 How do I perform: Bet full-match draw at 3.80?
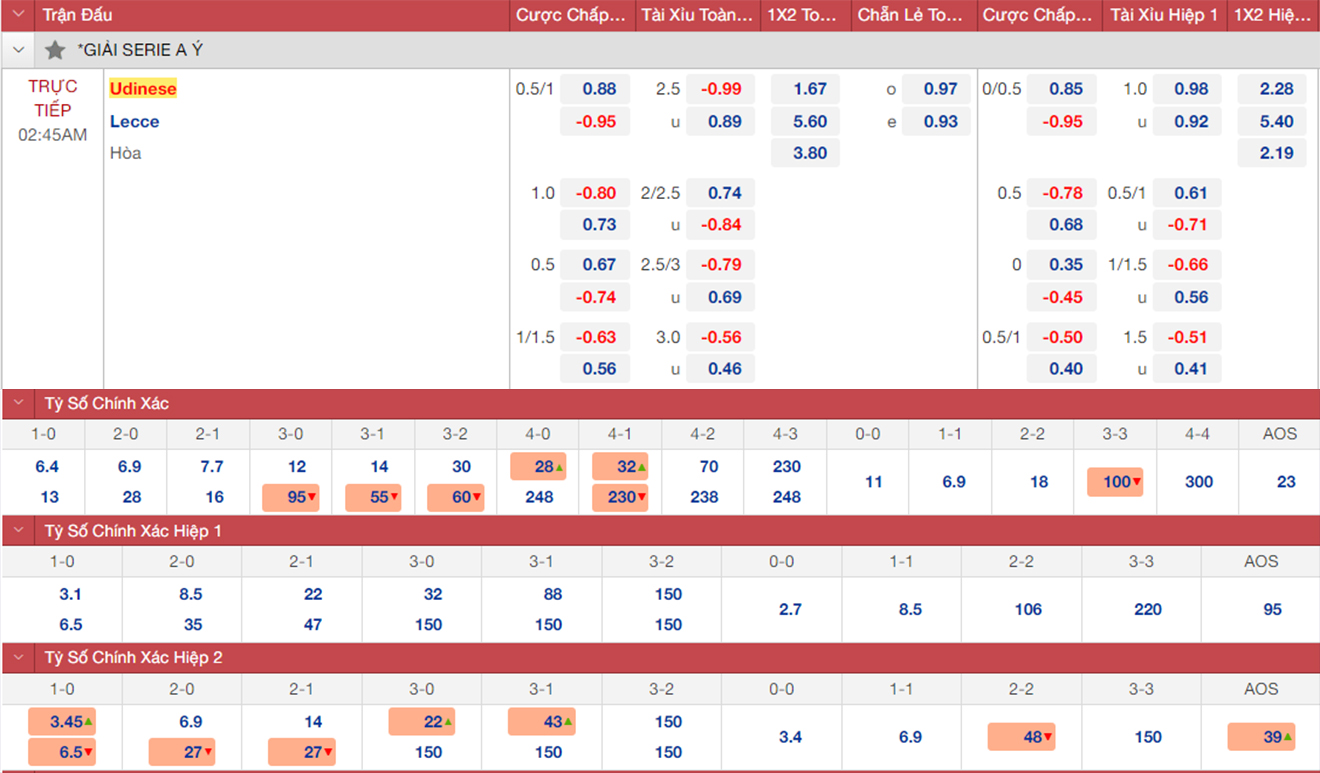805,153
